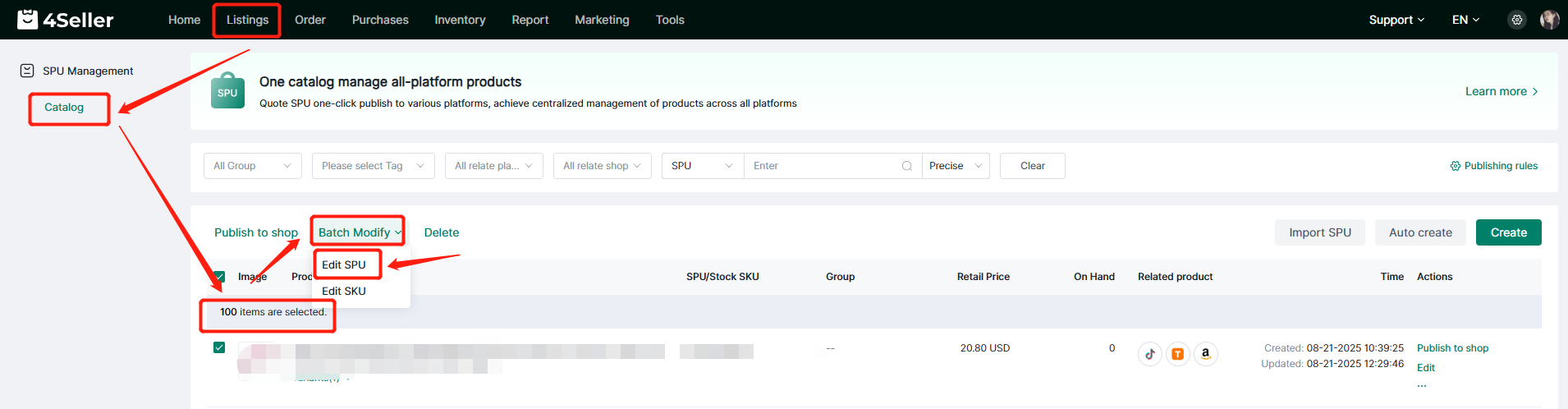
Task: Select Edit SKU from the dropdown
Action: click(x=344, y=291)
